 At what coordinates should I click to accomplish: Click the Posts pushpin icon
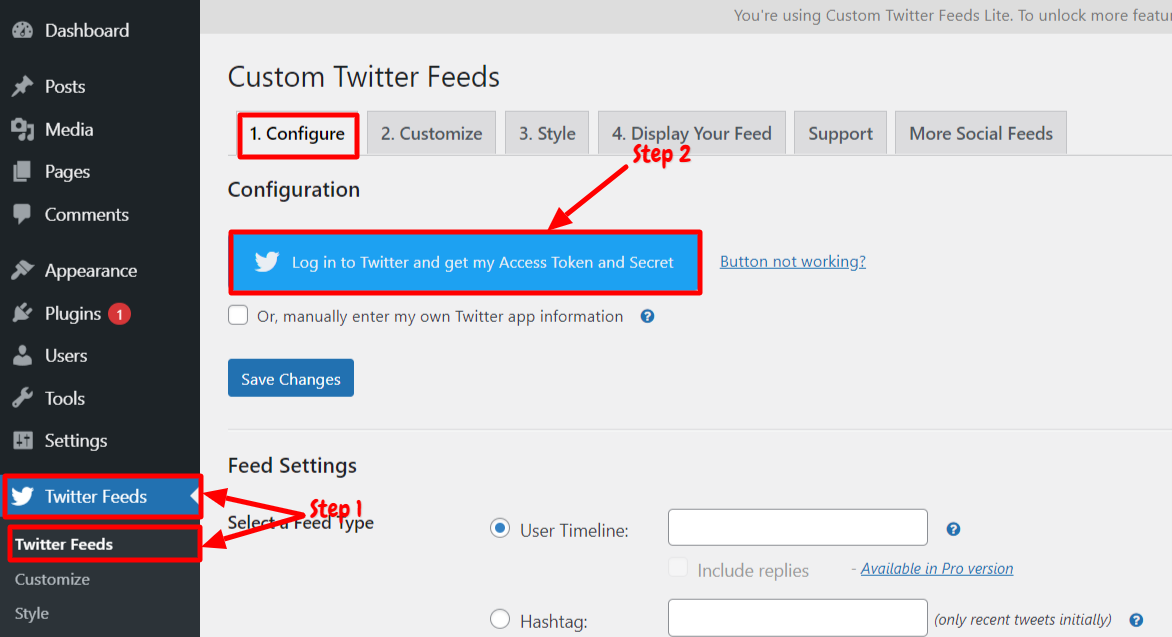(22, 86)
